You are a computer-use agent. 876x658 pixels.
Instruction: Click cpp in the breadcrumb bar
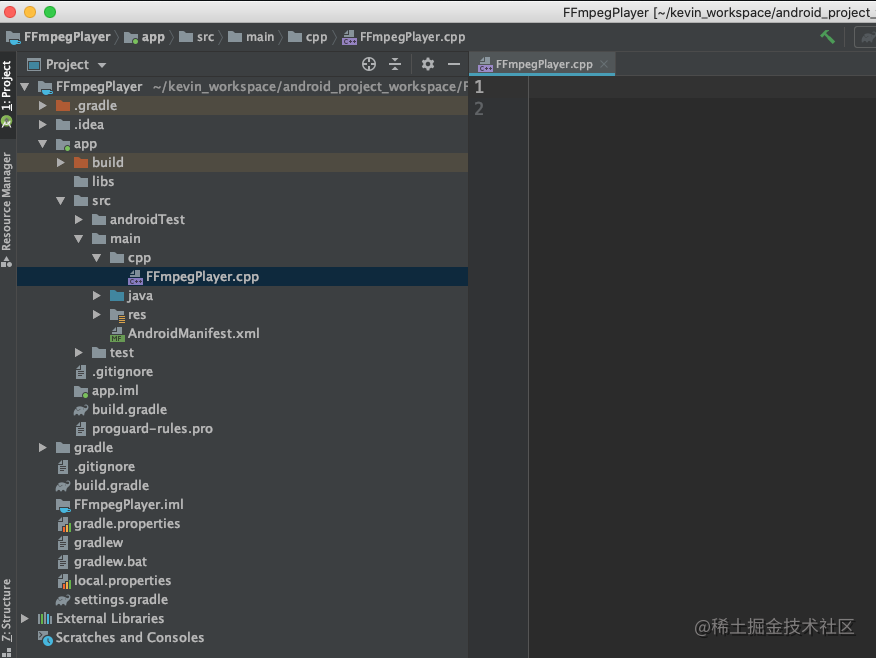point(308,37)
